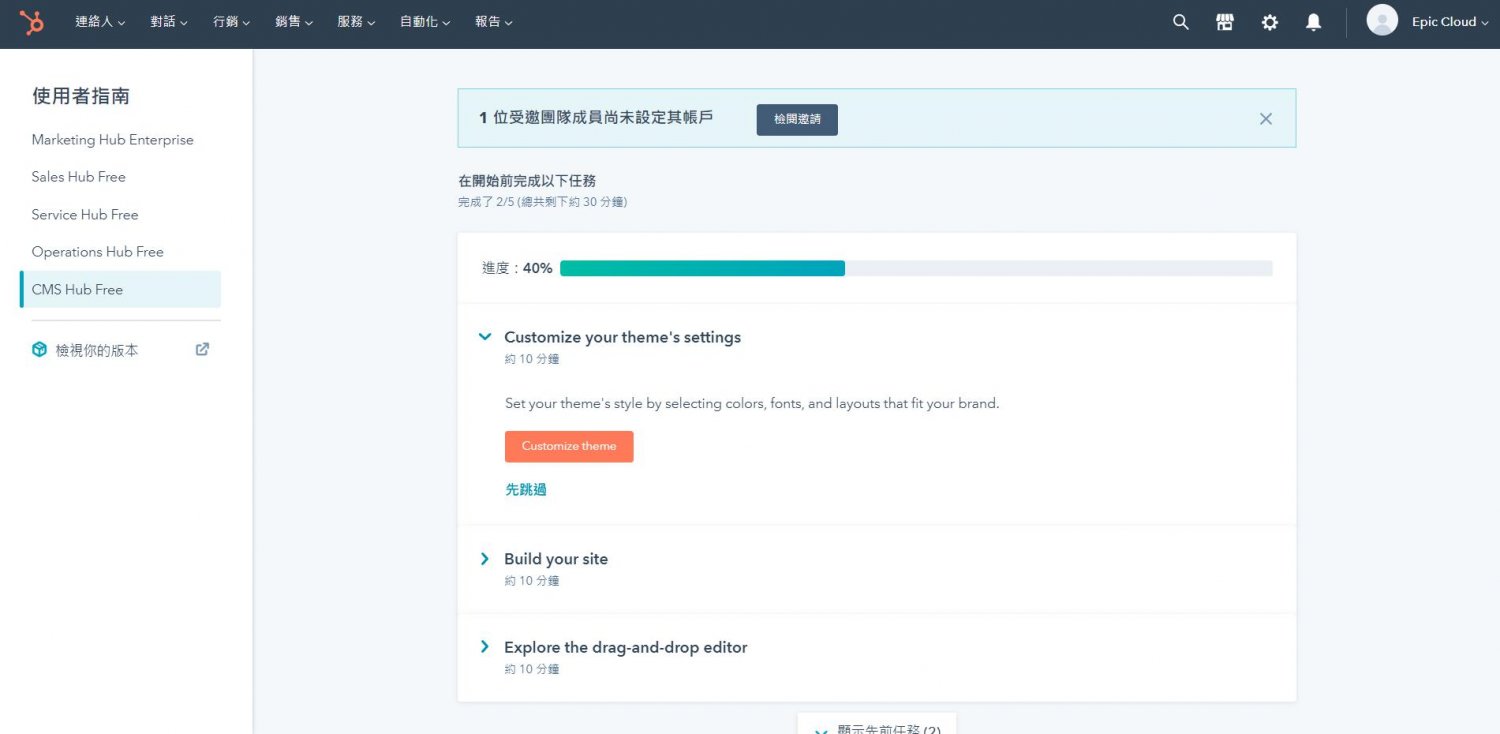Open the settings gear icon
This screenshot has height=734, width=1500.
(1270, 22)
